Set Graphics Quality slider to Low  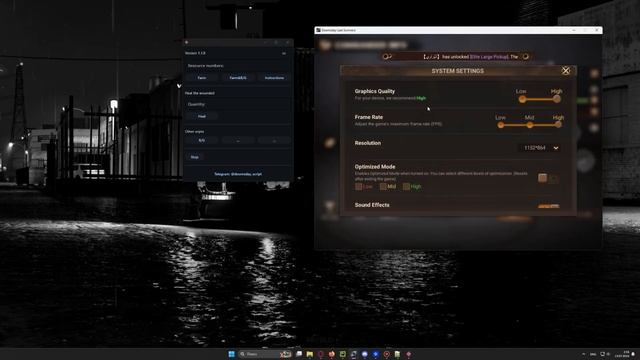[522, 99]
